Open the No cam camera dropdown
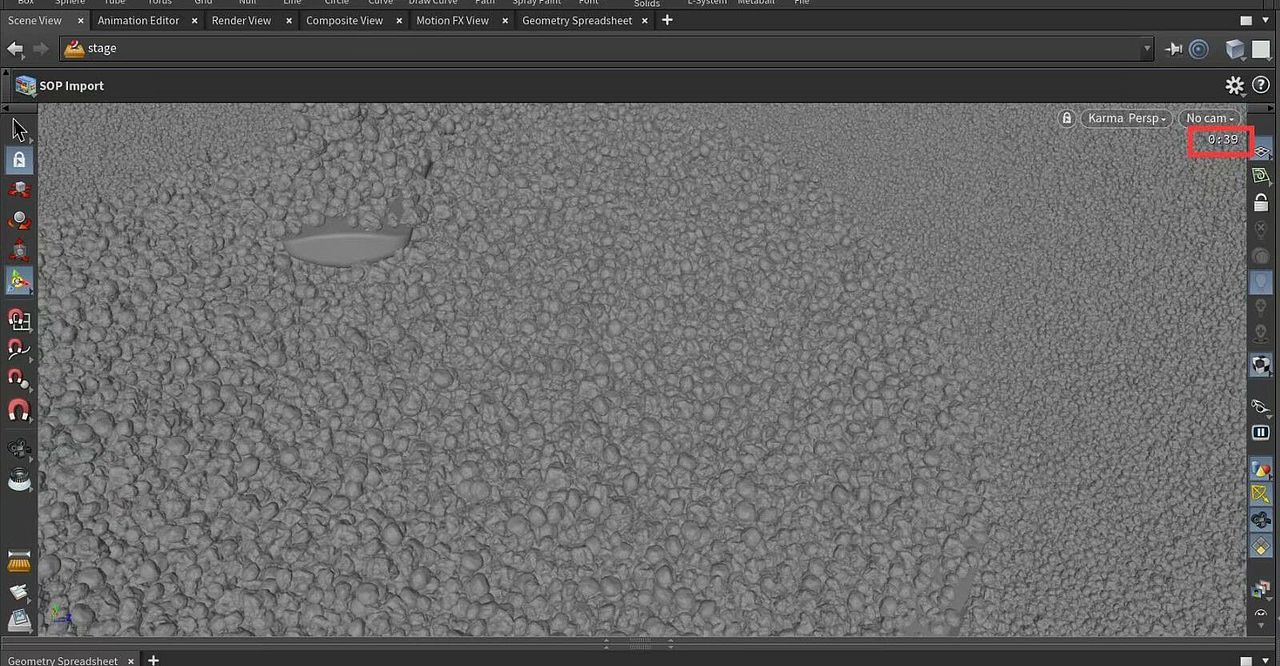The height and width of the screenshot is (666, 1280). [1210, 118]
